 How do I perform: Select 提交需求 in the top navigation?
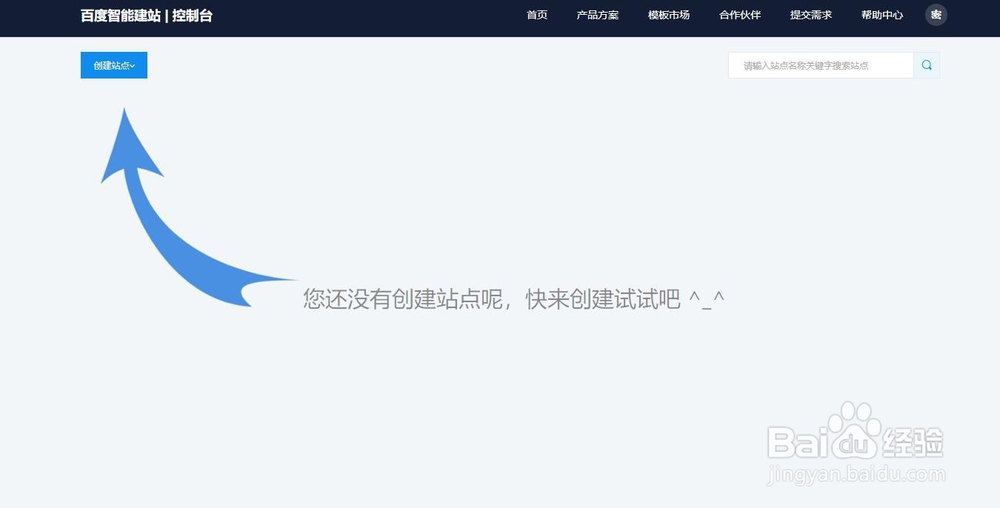(811, 15)
